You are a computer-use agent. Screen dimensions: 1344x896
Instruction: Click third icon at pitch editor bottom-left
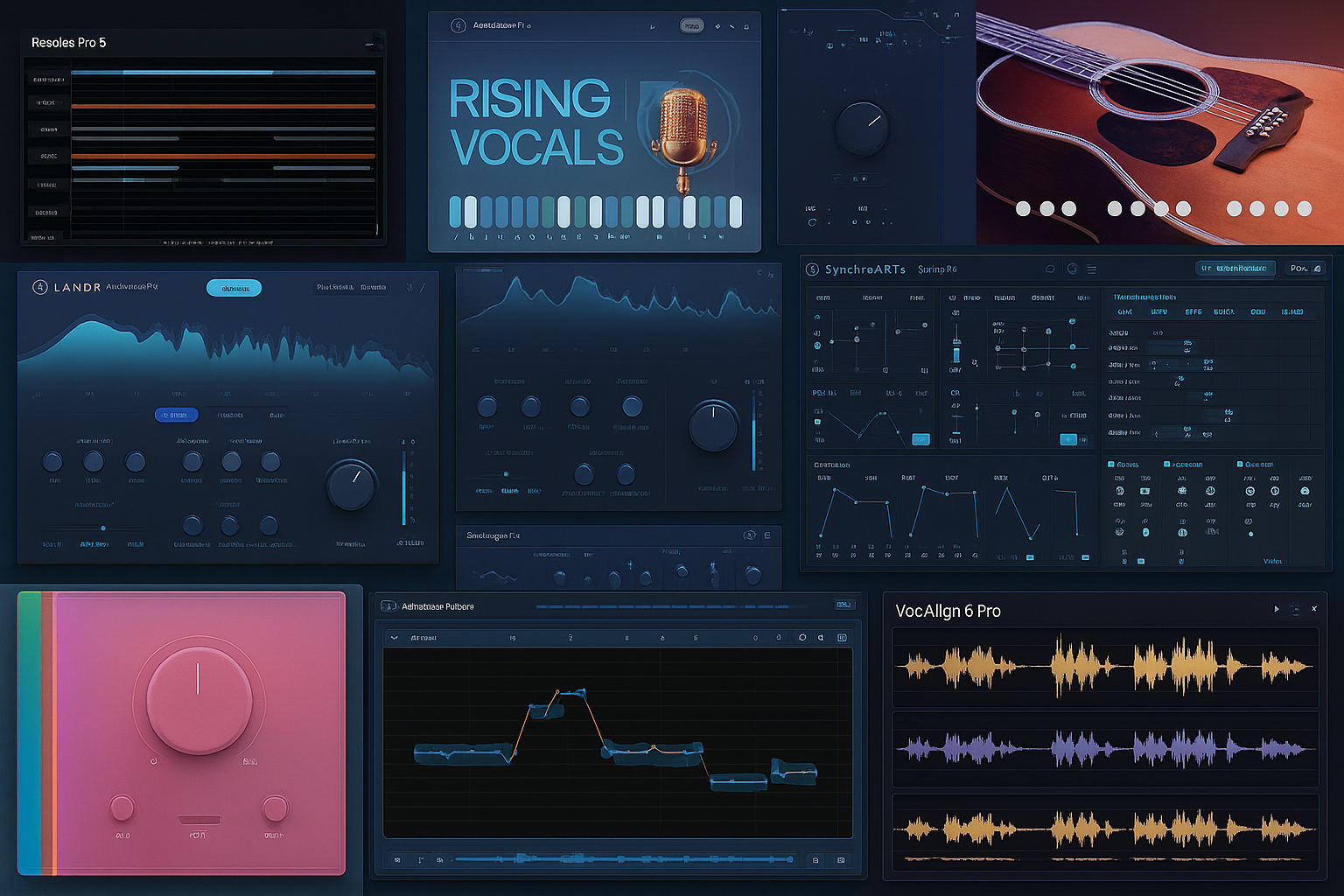439,860
